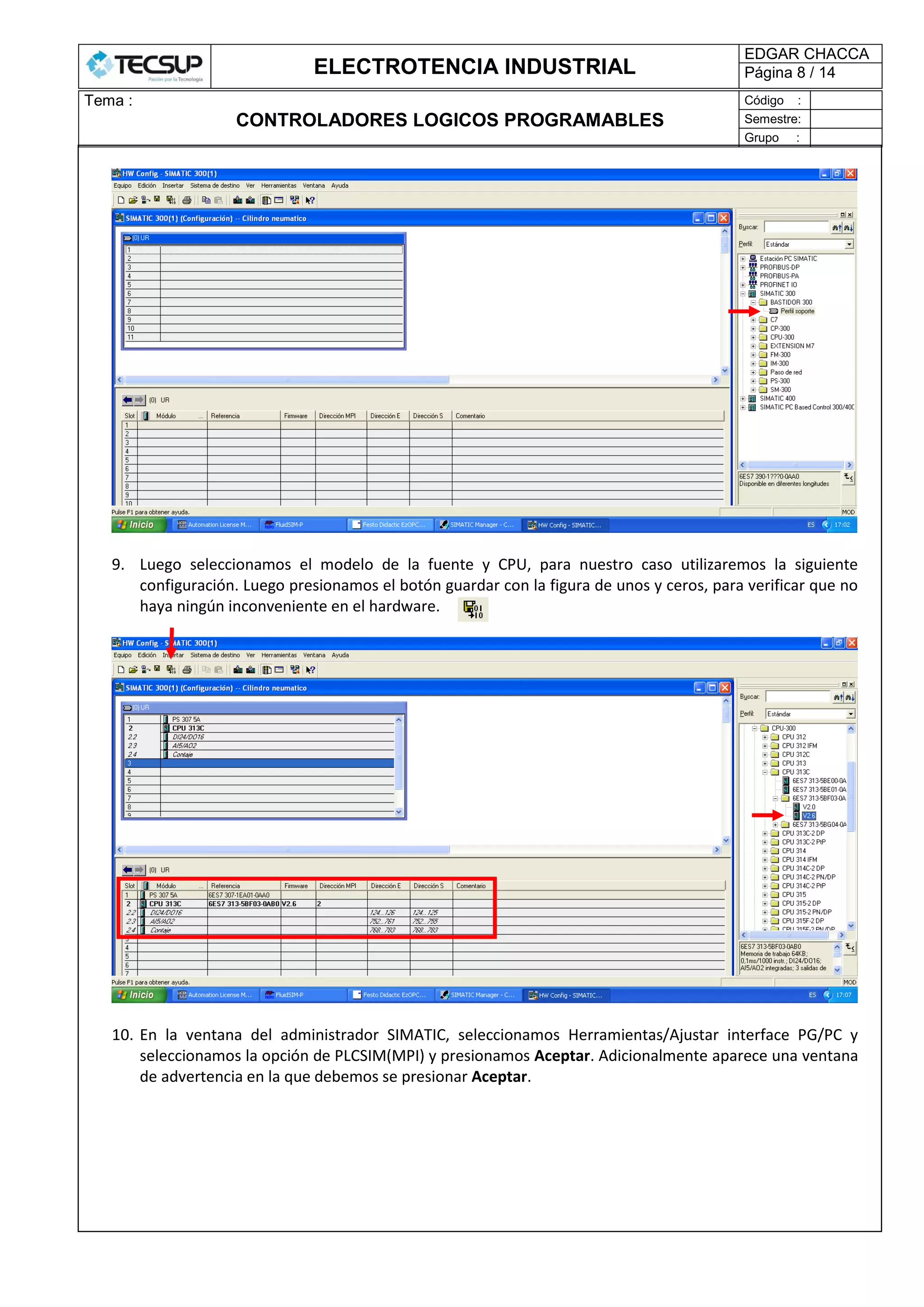The width and height of the screenshot is (924, 1307).
Task: Click Buscar field in catalog showing CPU 315
Action: [799, 697]
